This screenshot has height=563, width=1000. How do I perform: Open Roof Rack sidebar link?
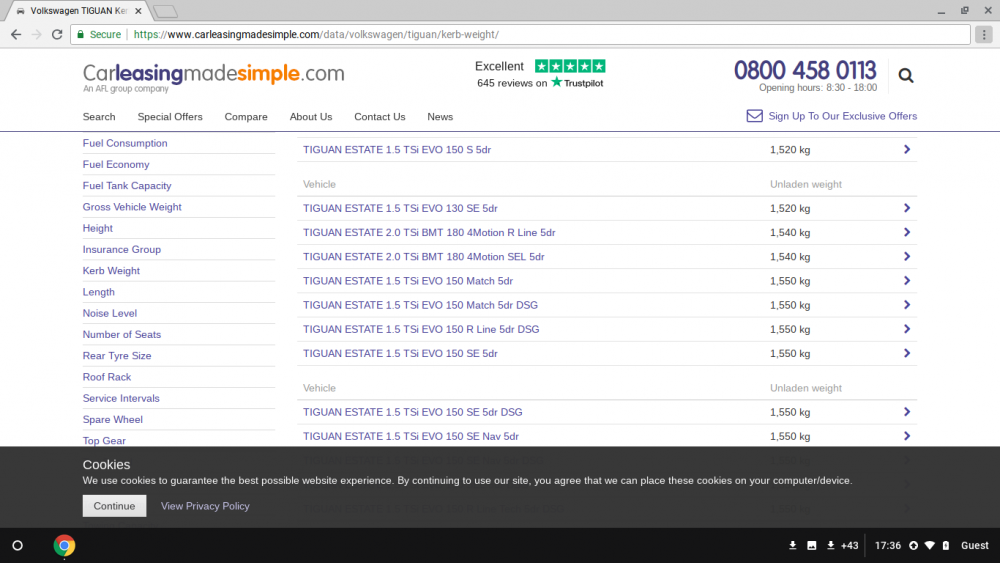(107, 377)
